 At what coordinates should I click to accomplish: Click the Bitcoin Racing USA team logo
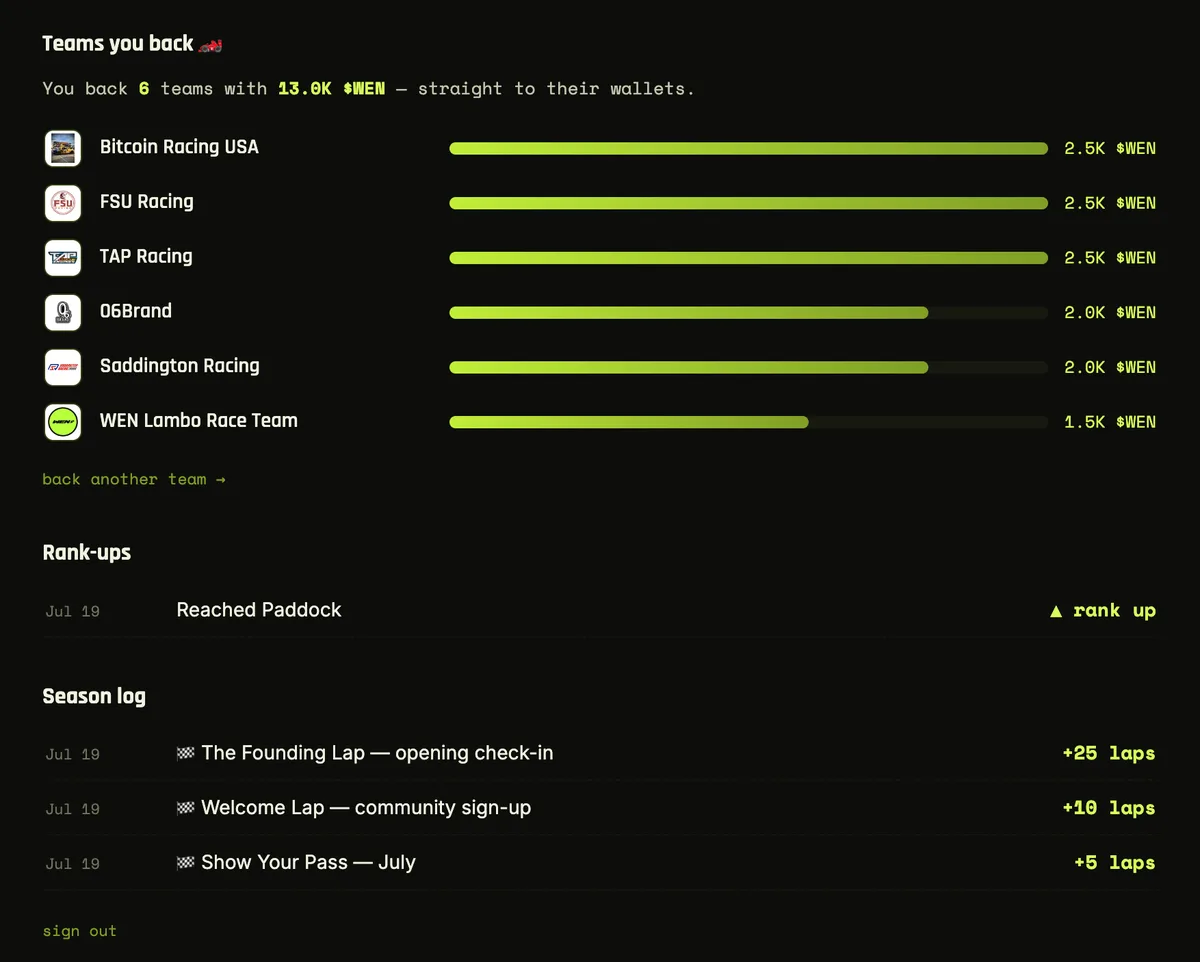63,148
